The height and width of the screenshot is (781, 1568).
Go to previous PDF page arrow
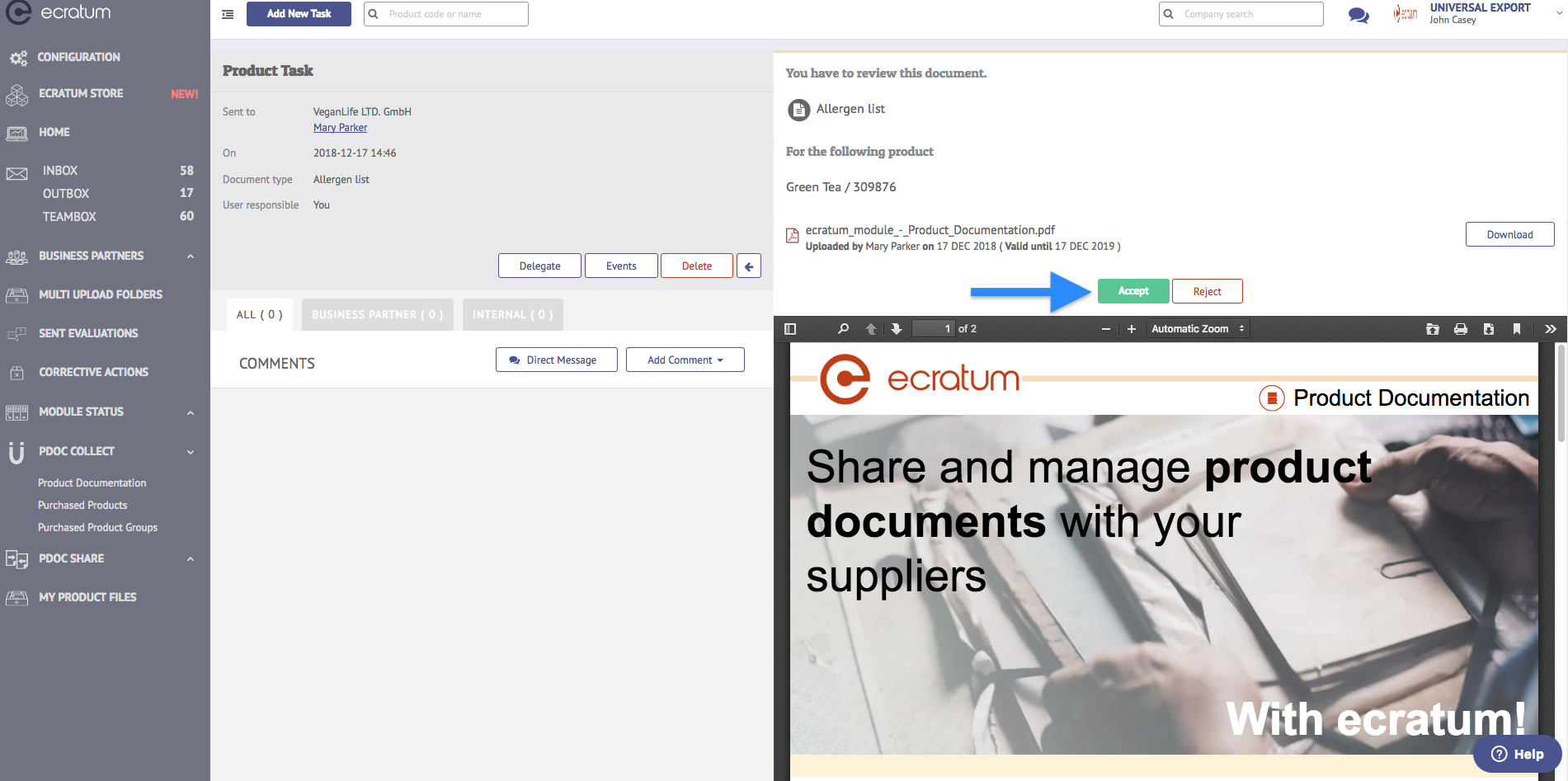(x=871, y=329)
